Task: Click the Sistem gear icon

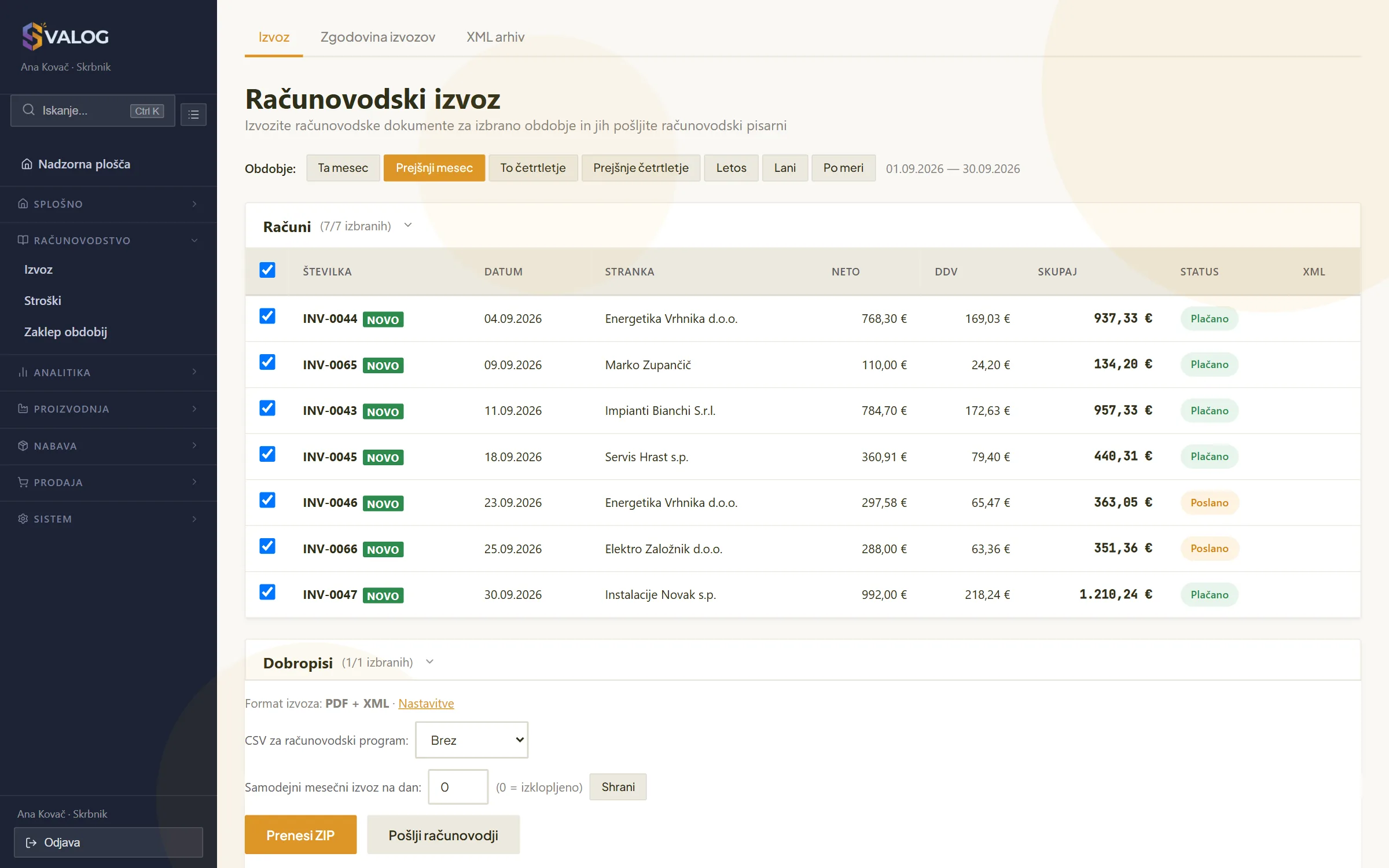Action: click(x=23, y=518)
